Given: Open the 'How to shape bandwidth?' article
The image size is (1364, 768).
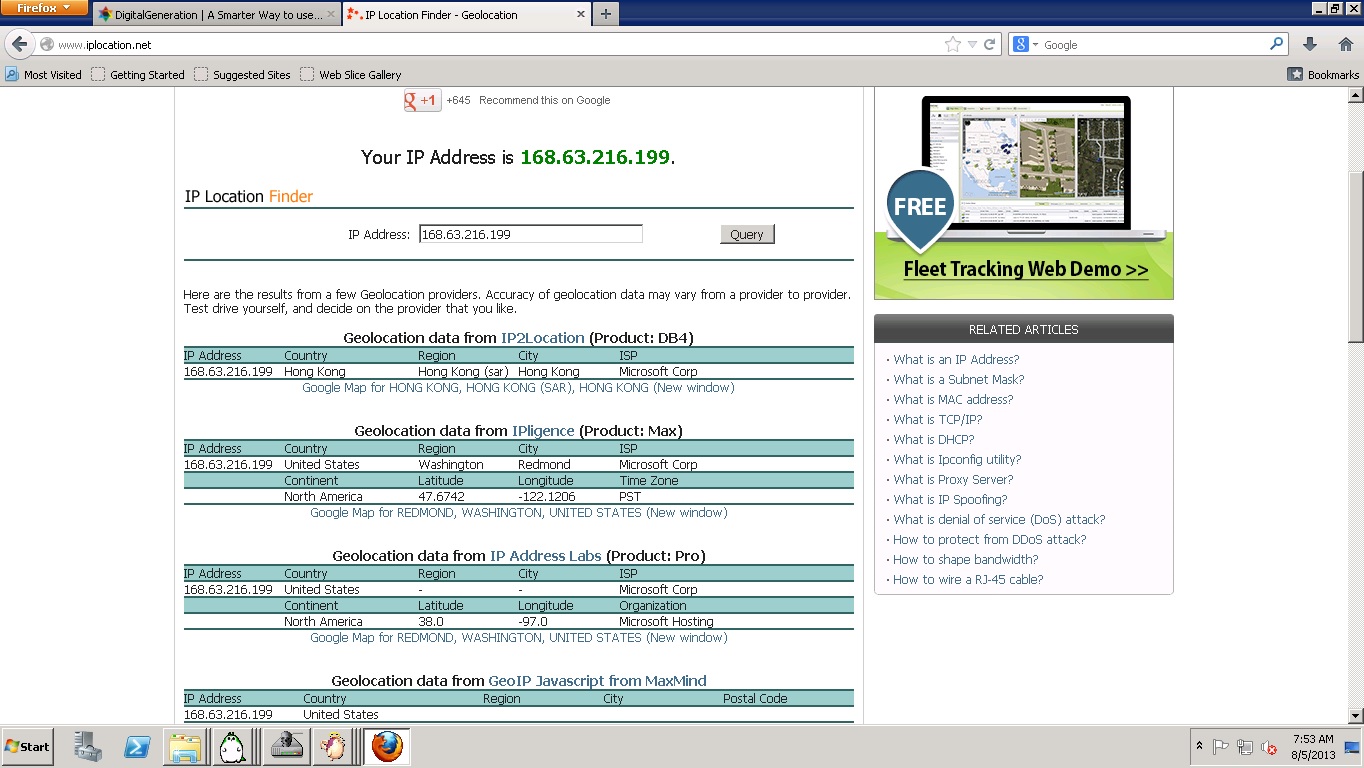Looking at the screenshot, I should coord(966,560).
